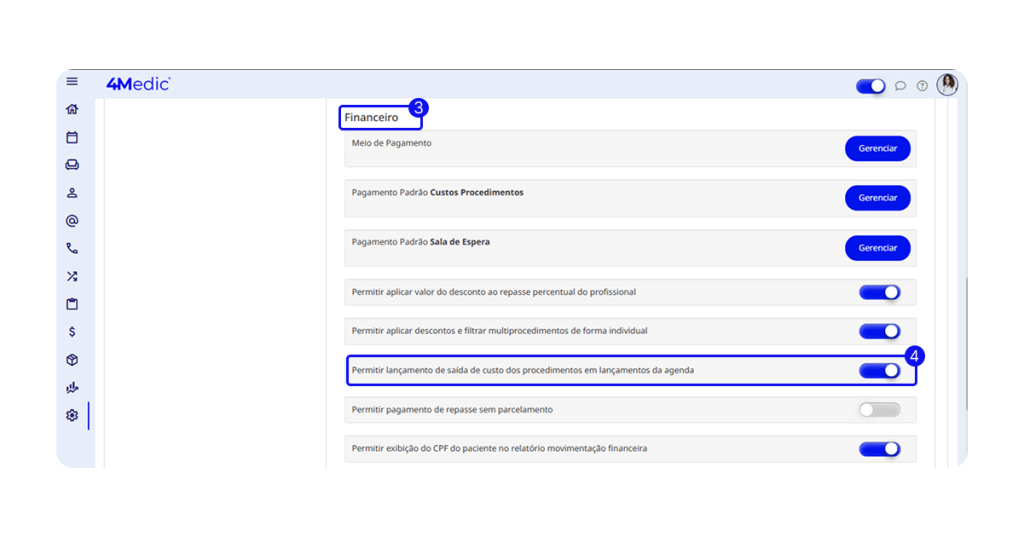Disable 'lançamento de saída de custo' toggle
Viewport: 1024px width, 537px height.
[879, 371]
